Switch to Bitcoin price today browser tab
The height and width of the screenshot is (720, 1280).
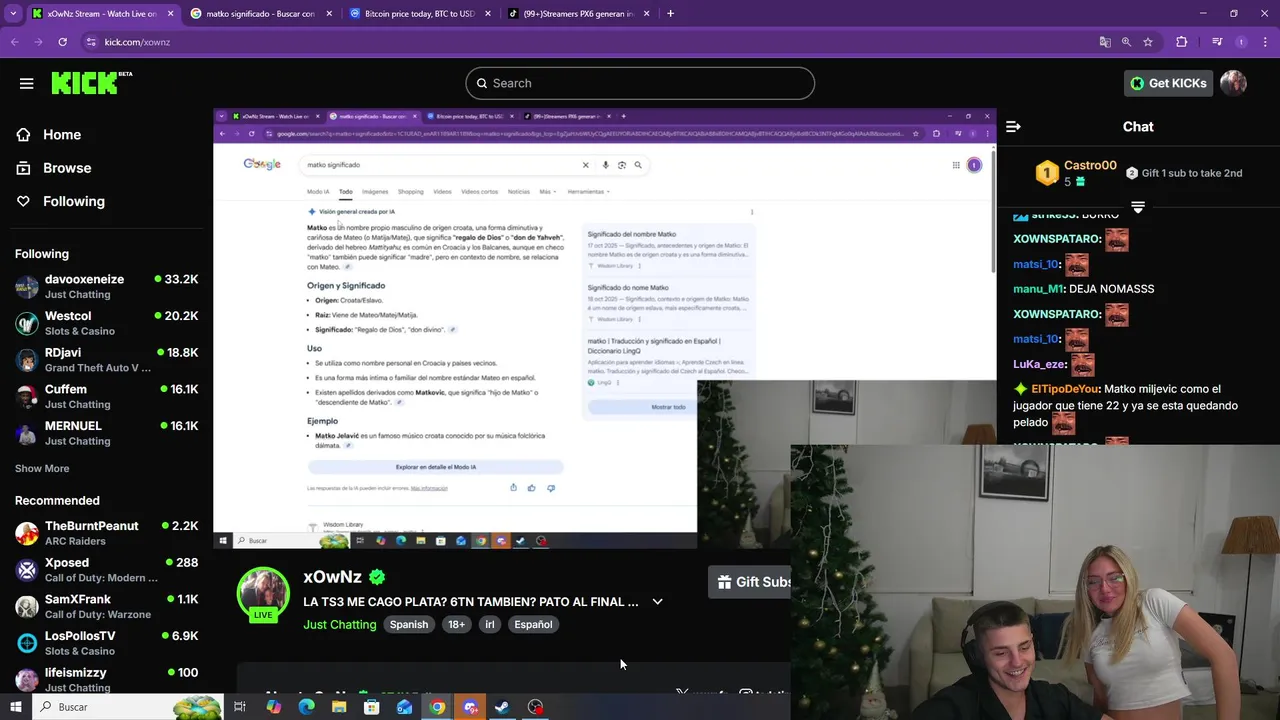pyautogui.click(x=418, y=14)
